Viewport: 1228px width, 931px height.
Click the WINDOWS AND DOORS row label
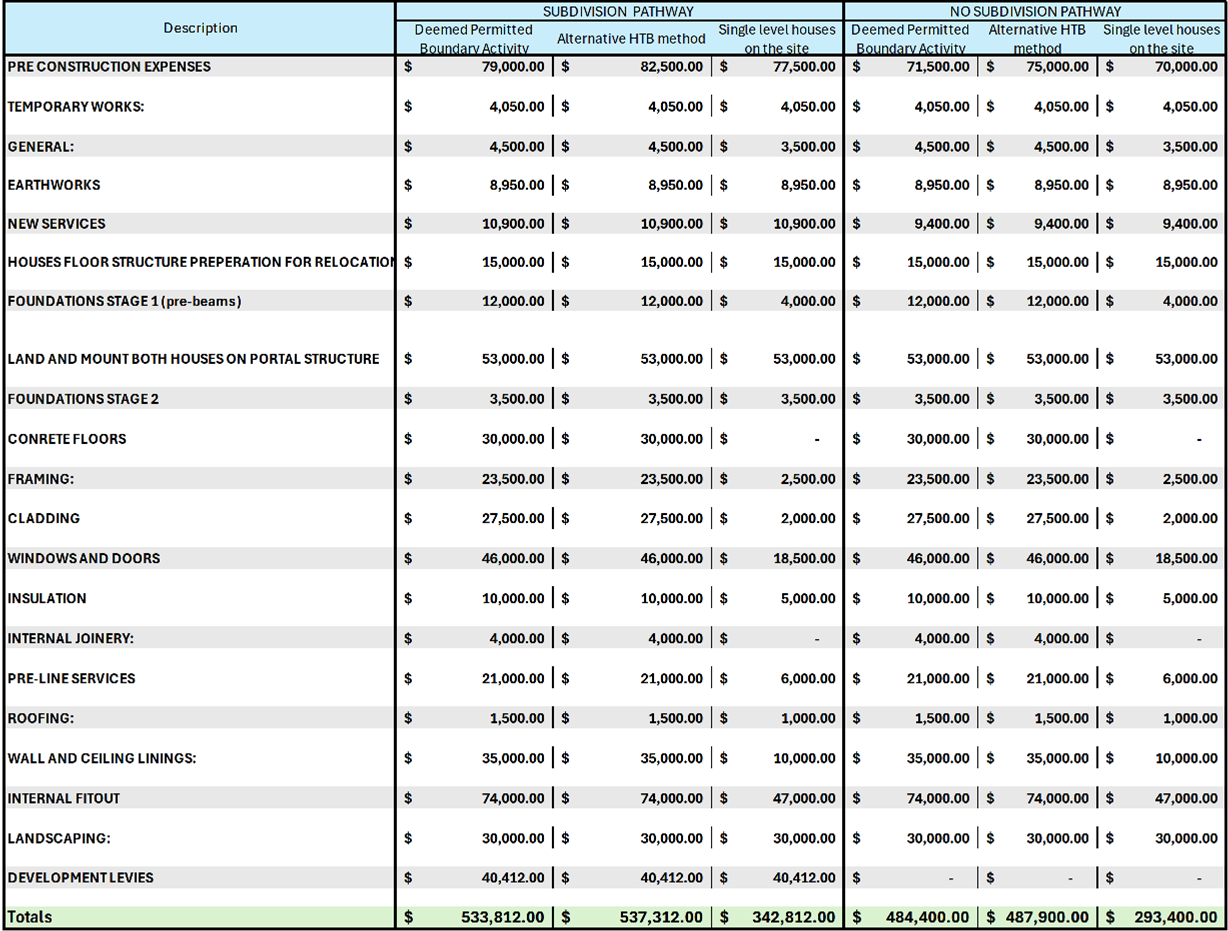pos(84,558)
